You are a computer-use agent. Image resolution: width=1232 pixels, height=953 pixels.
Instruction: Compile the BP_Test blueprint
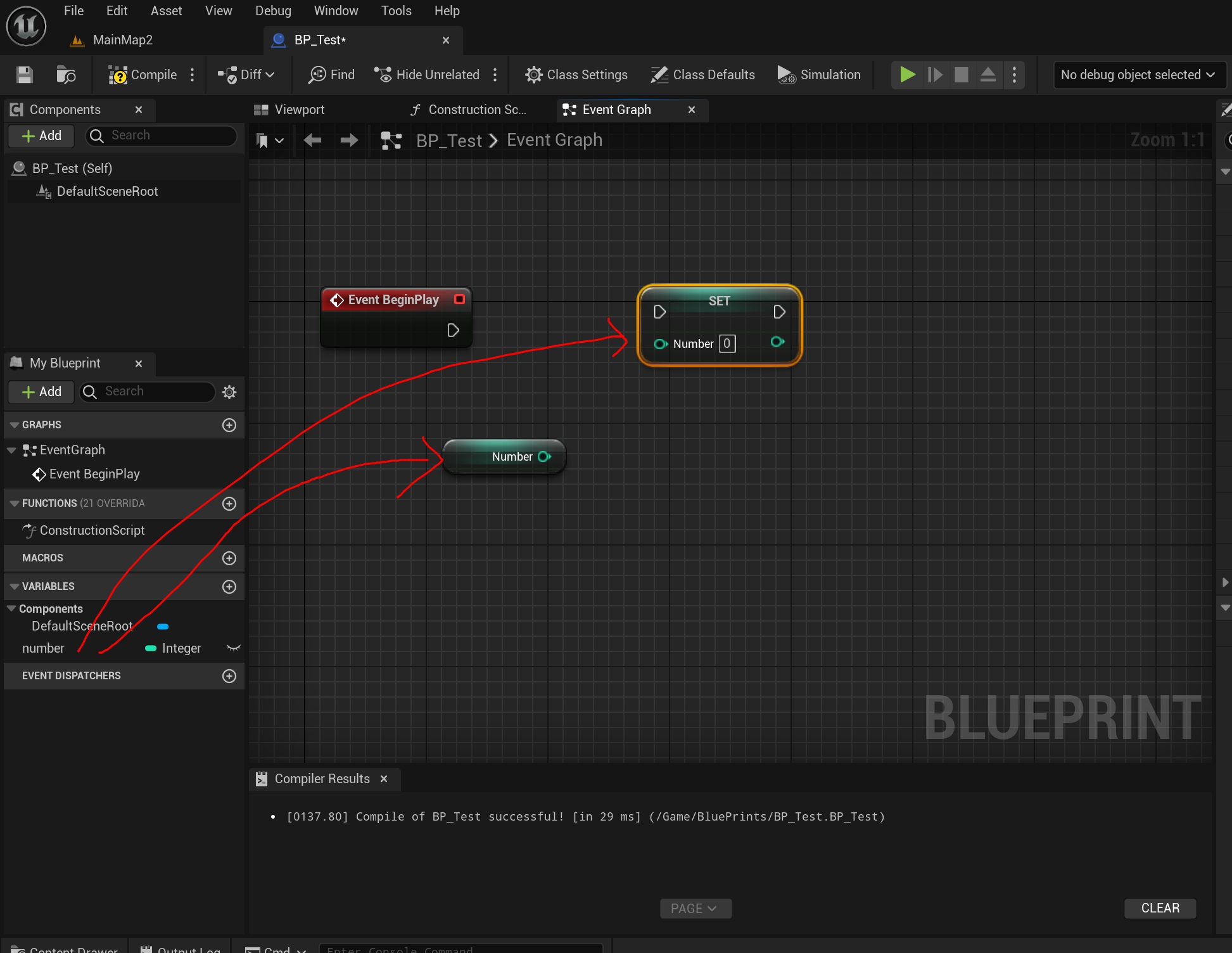point(143,75)
